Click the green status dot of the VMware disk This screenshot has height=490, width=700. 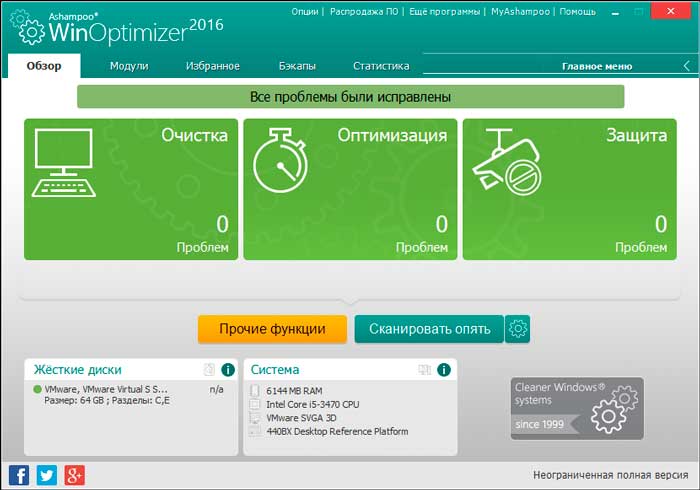coord(38,390)
